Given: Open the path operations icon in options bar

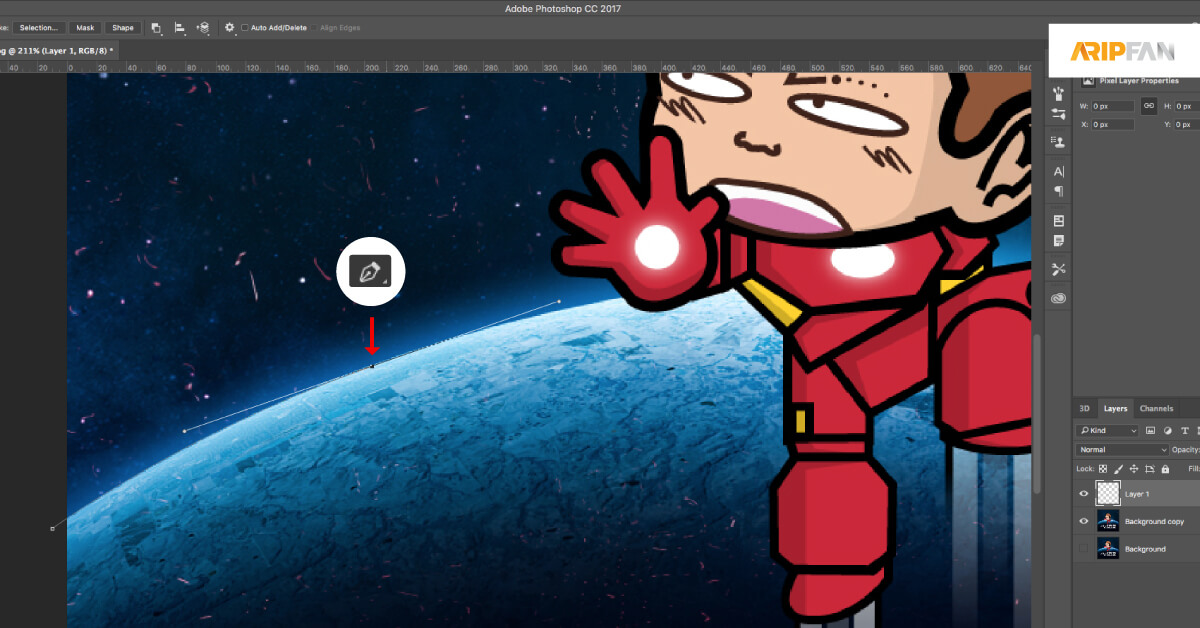Looking at the screenshot, I should [x=156, y=28].
